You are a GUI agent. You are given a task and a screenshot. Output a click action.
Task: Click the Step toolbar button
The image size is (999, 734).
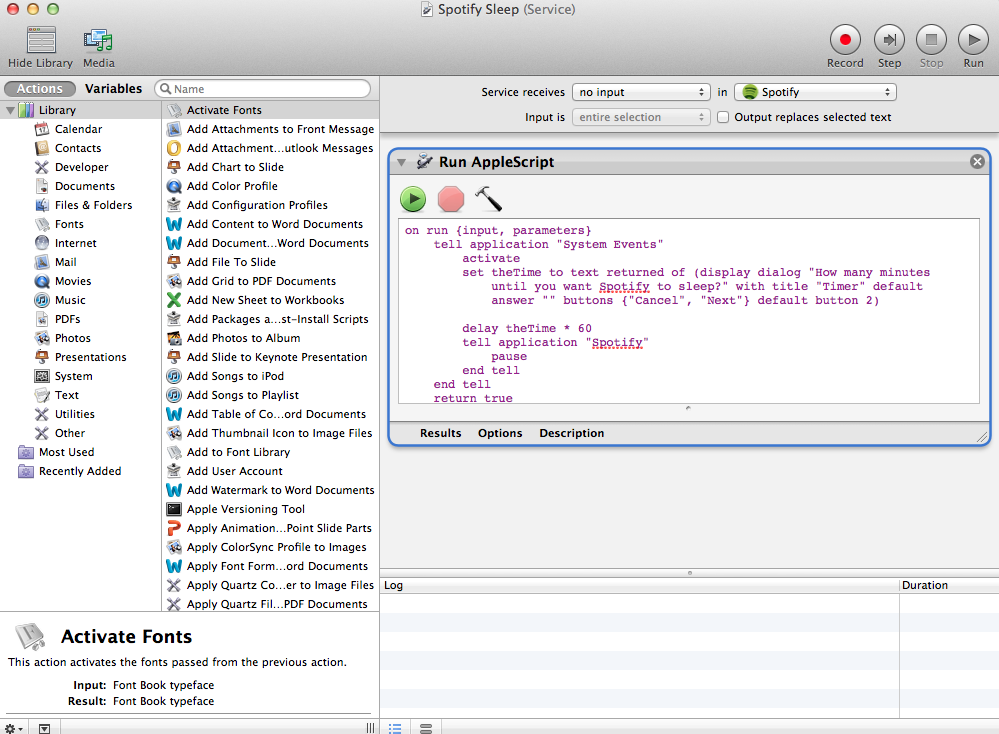[889, 40]
